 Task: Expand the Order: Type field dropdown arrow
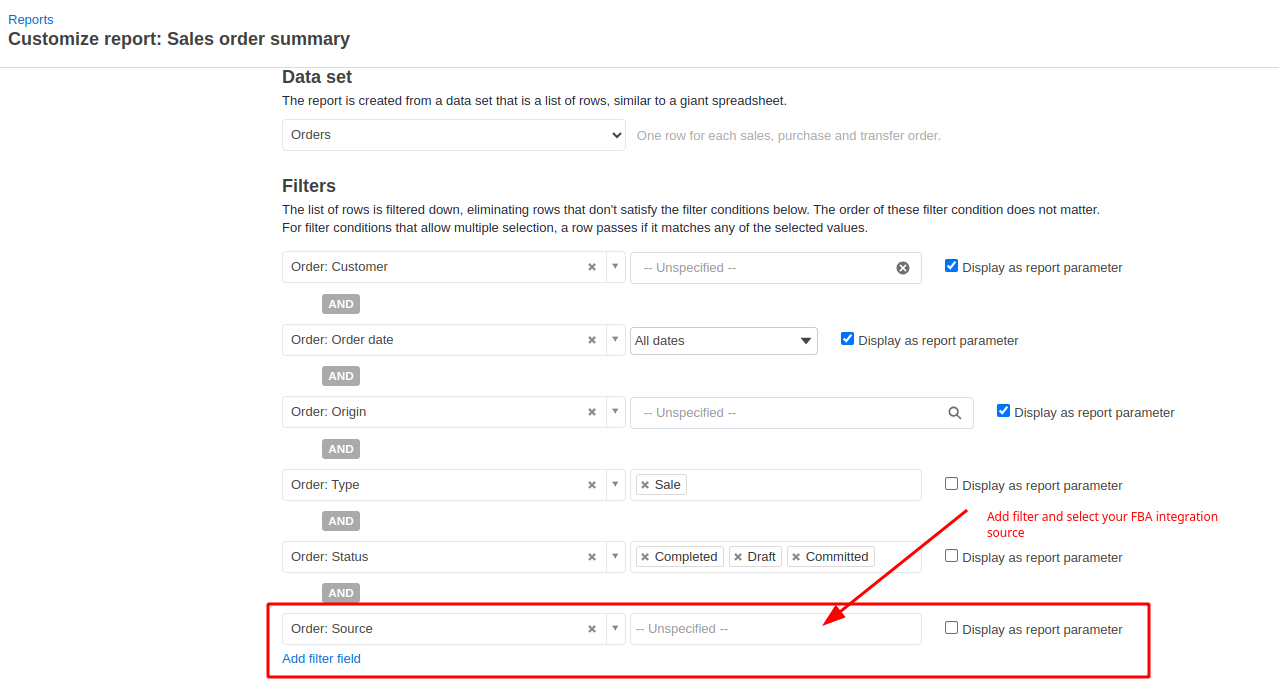(616, 485)
